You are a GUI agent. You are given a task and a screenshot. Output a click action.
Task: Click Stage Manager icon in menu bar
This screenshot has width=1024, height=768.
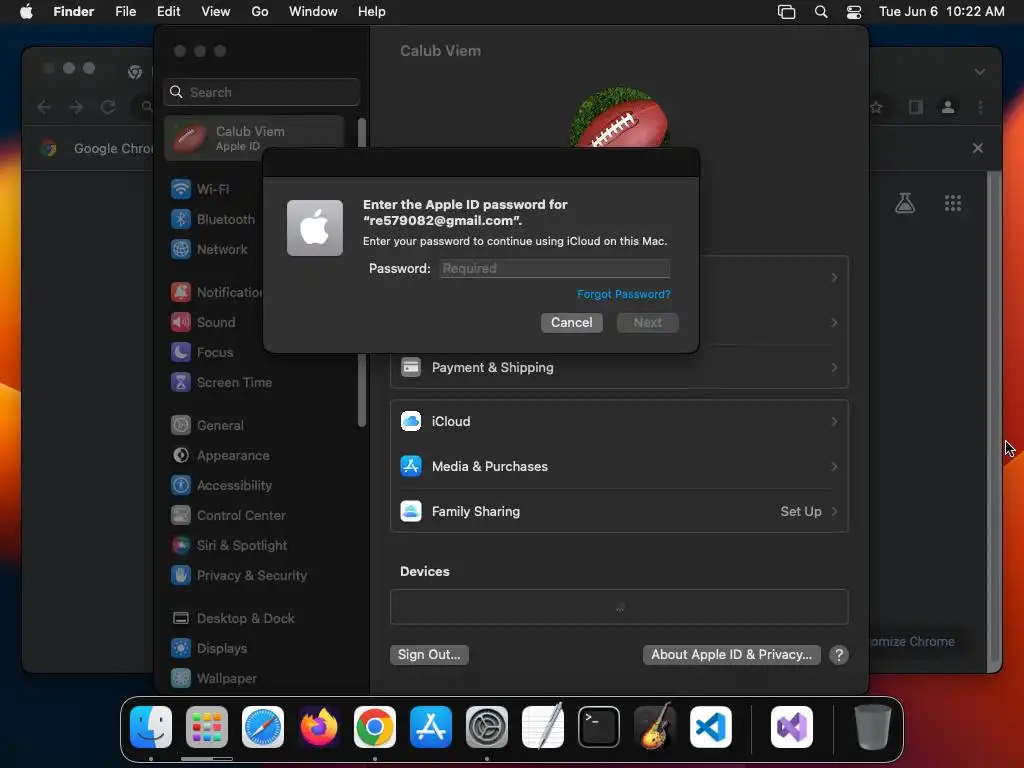tap(786, 11)
